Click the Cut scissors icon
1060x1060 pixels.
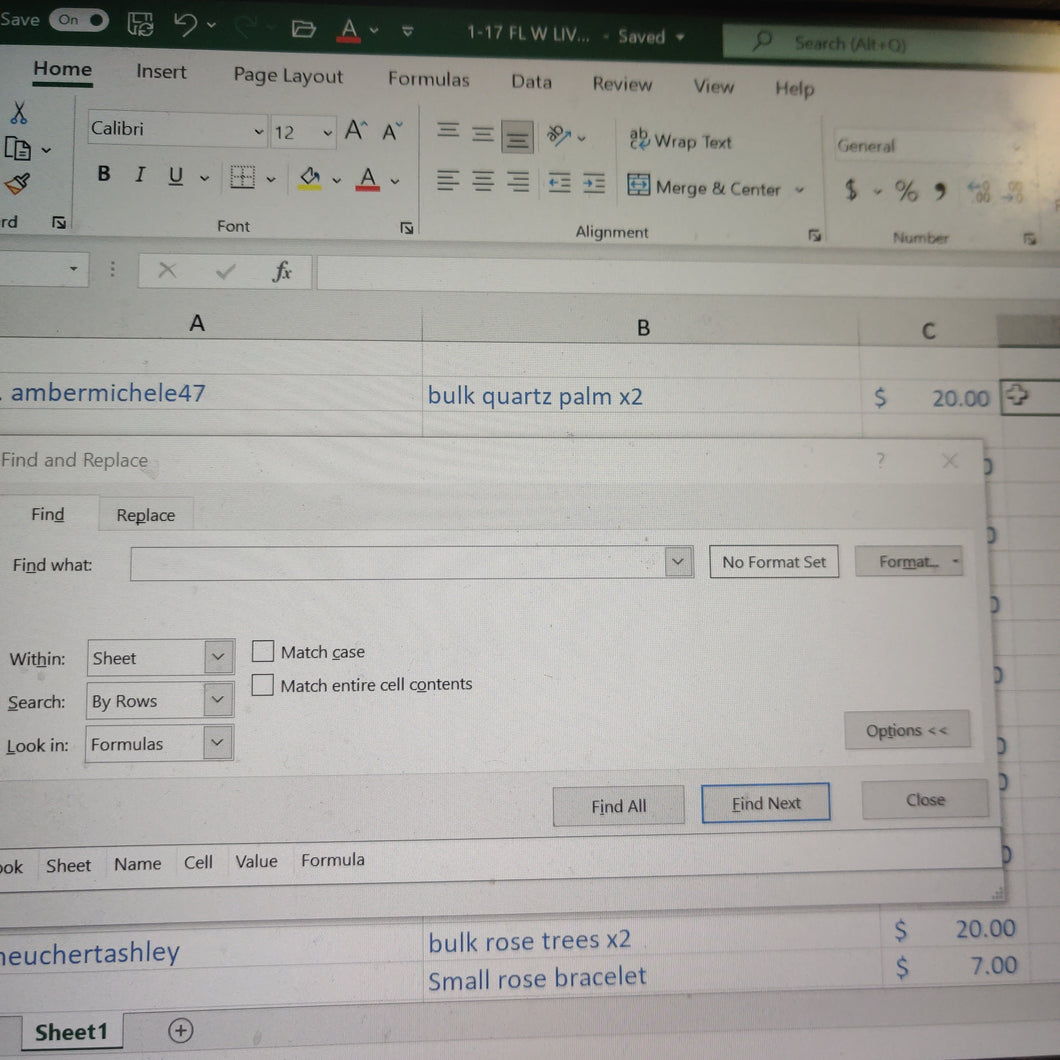coord(18,112)
